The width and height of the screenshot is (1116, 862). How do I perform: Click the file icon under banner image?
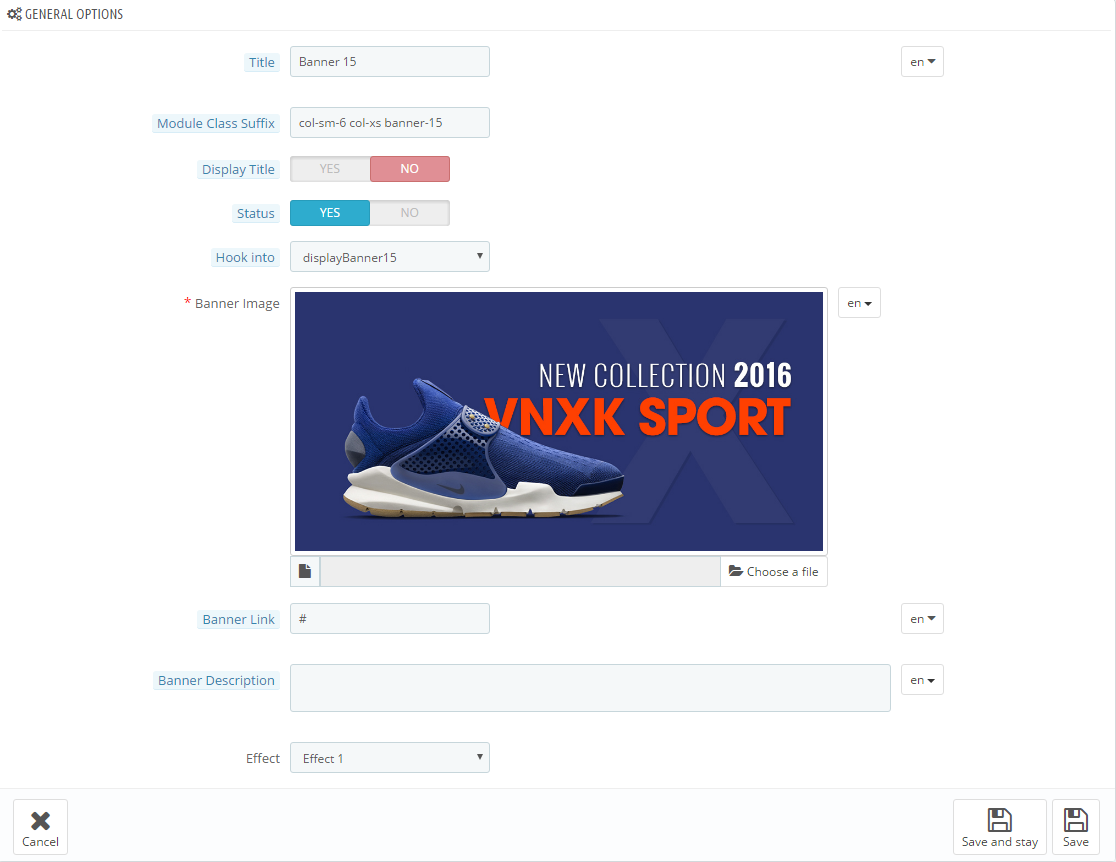[x=305, y=572]
